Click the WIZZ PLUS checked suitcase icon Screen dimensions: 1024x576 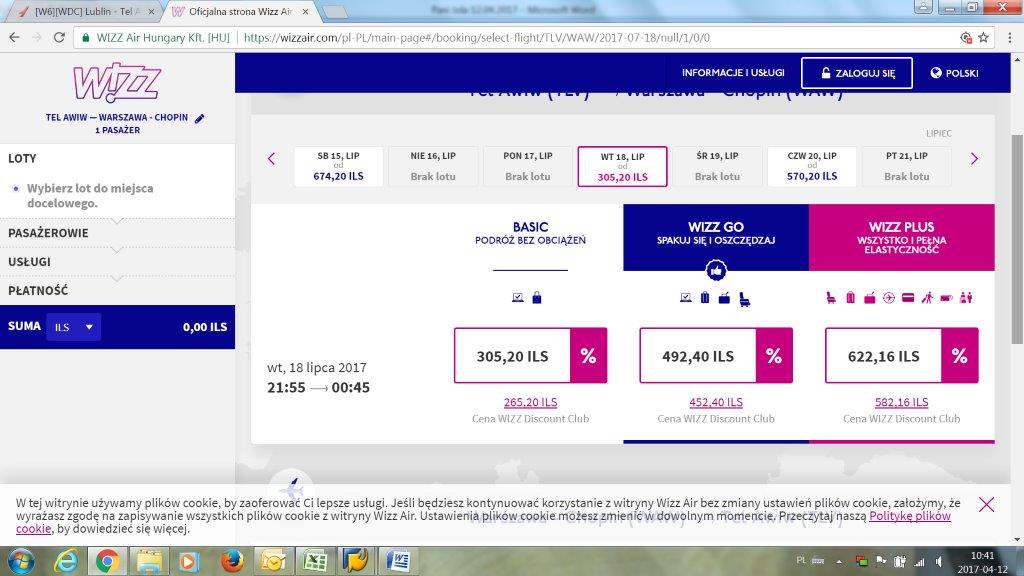point(850,298)
